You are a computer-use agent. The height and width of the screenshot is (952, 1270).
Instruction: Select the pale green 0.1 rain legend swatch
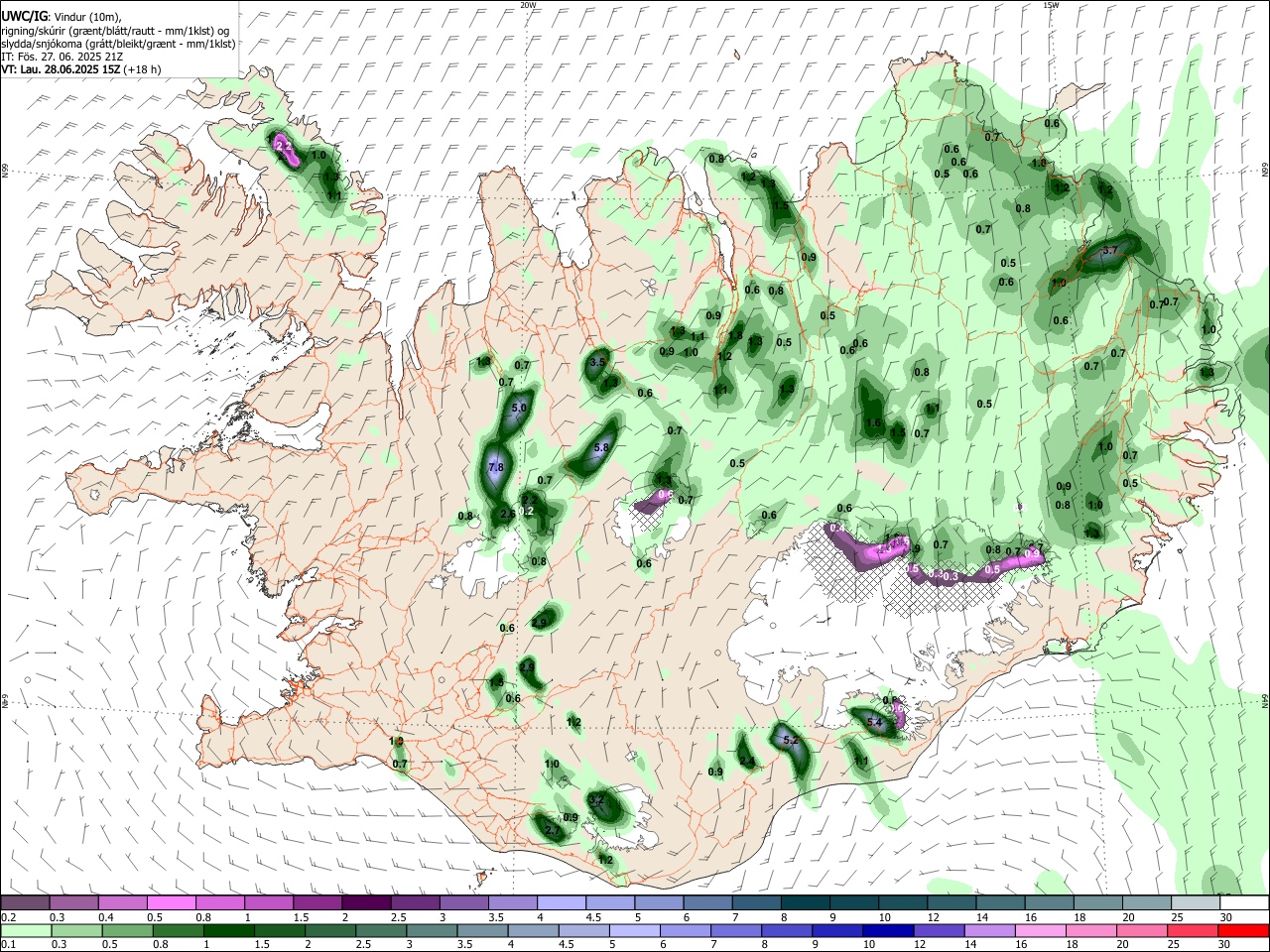25,930
